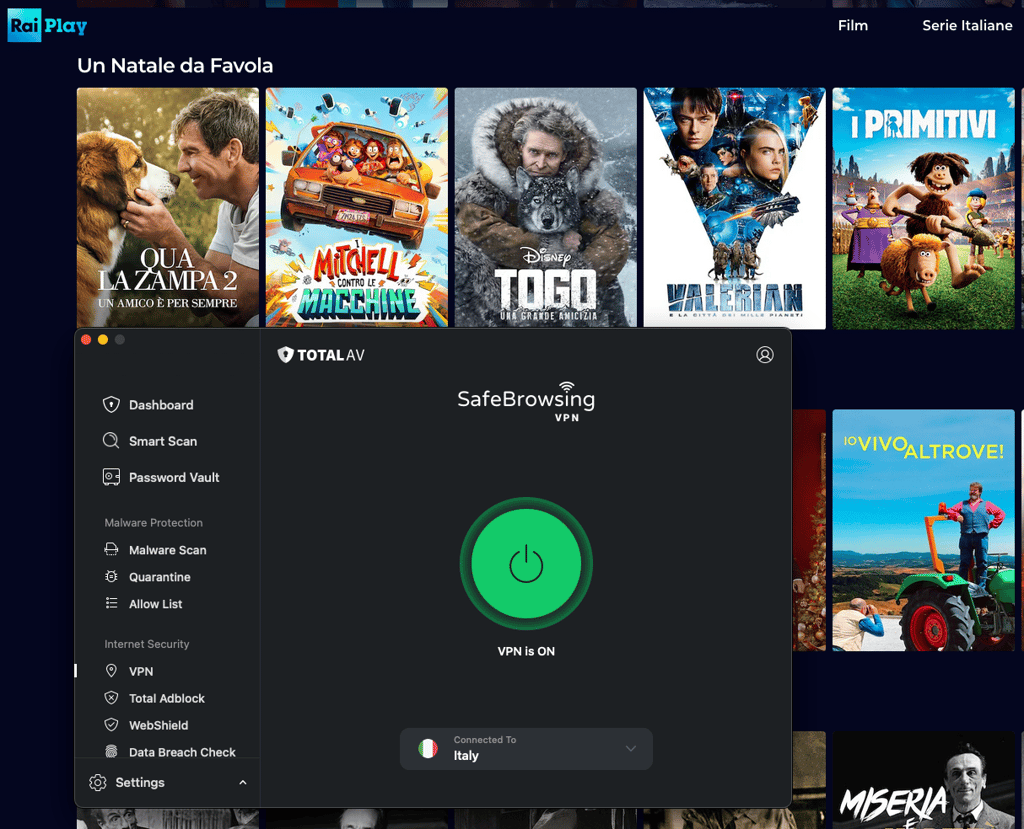Click the Password Vault safe icon

tap(111, 477)
